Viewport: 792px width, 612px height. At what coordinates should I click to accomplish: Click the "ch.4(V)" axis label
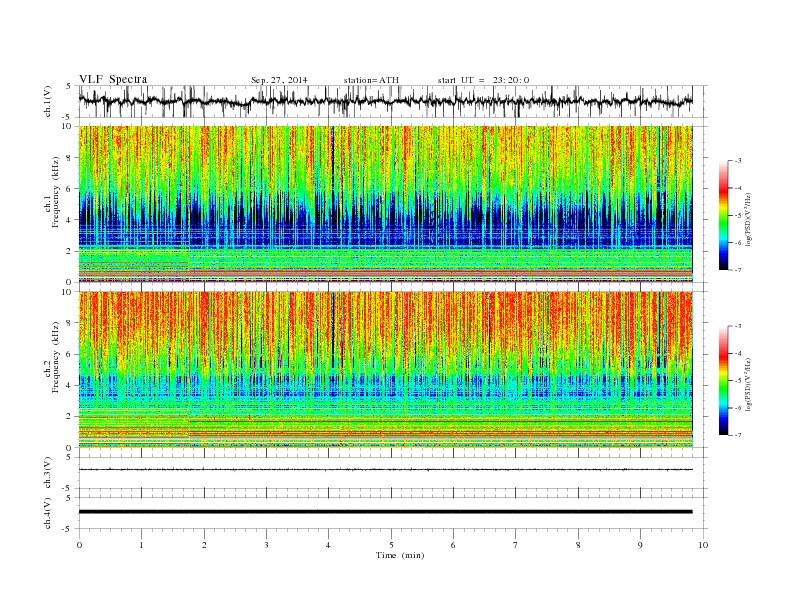point(48,513)
